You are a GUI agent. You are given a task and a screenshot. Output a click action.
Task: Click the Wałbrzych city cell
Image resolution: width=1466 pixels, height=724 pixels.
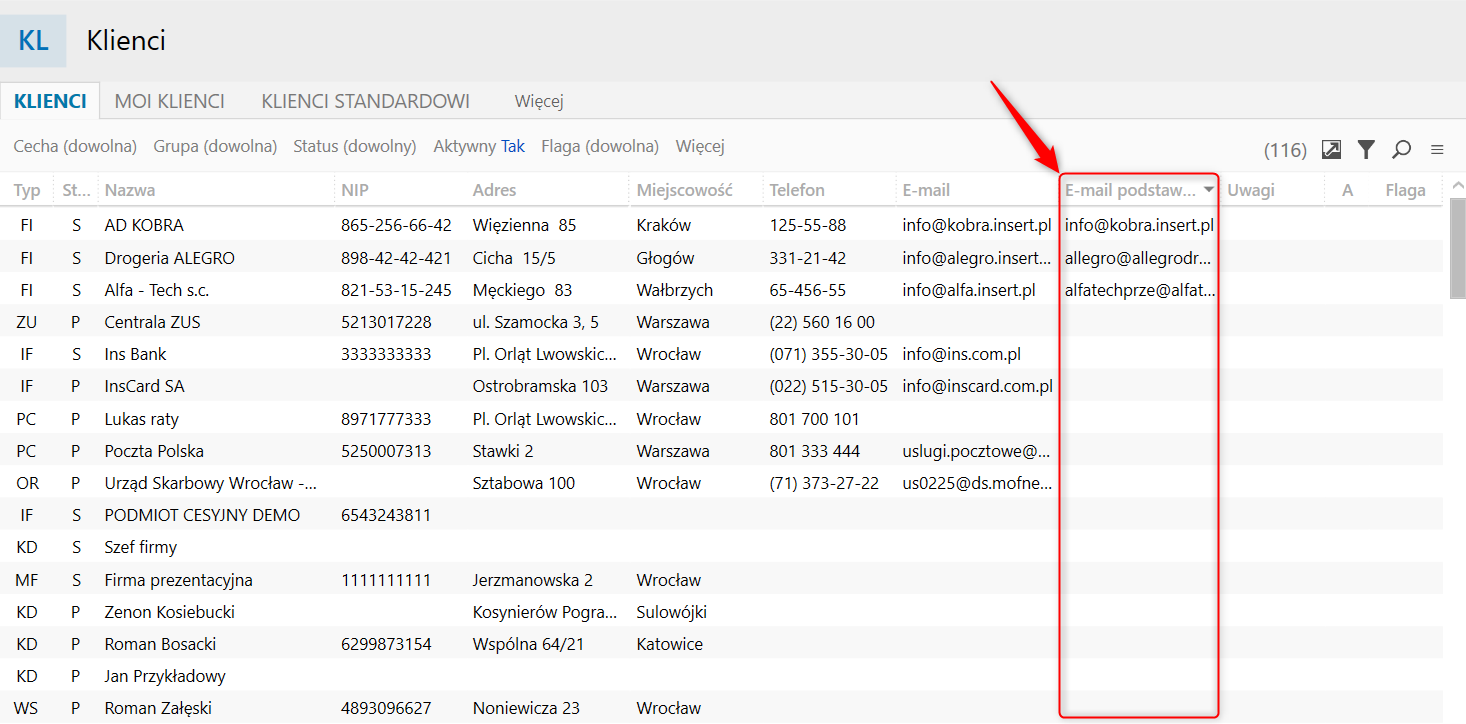675,290
